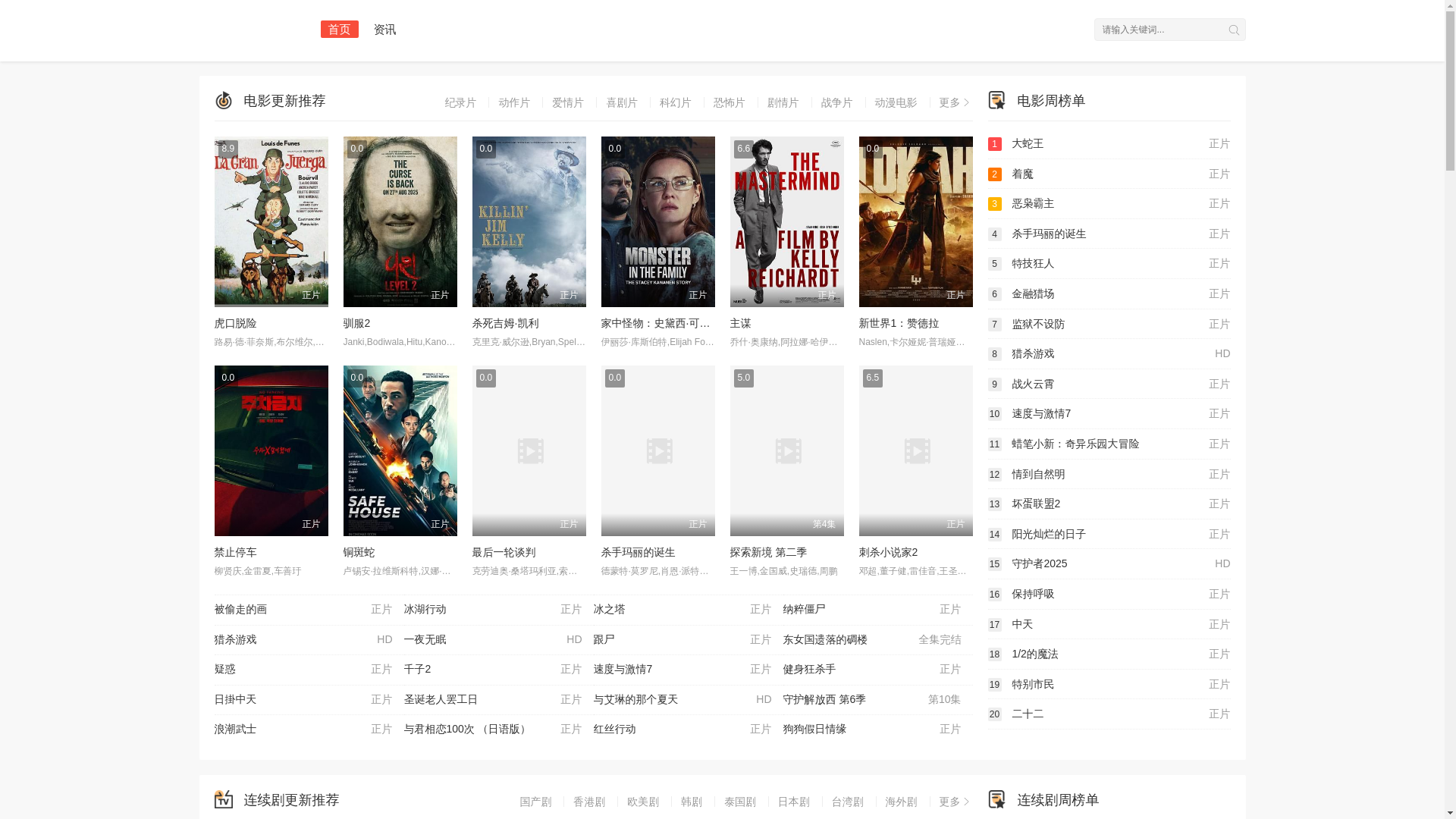Viewport: 1456px width, 819px height.
Task: Select the 日本剧 series category
Action: (793, 802)
